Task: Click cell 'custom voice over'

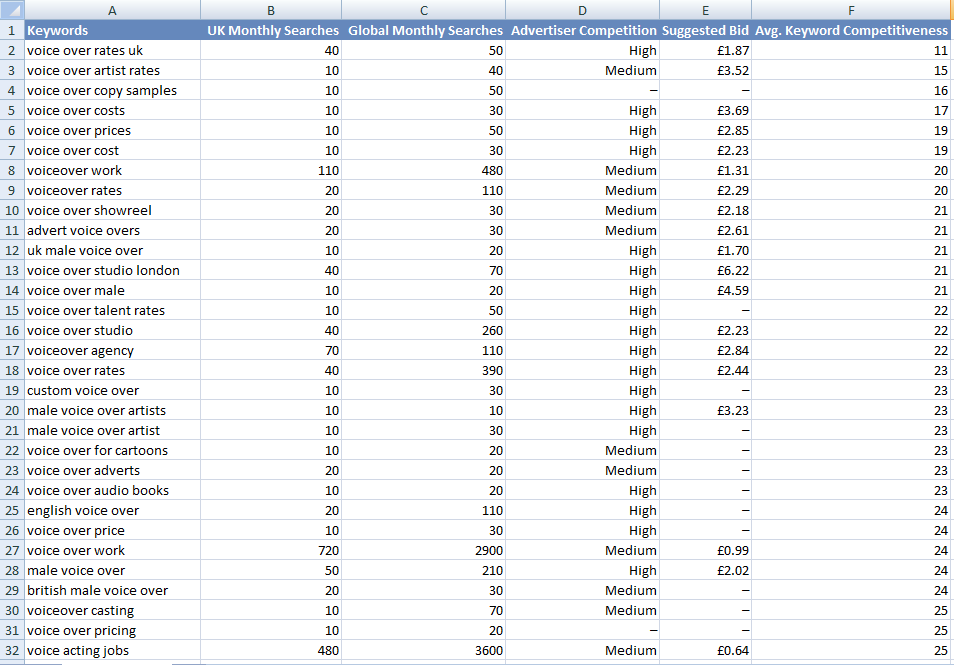Action: pos(113,391)
